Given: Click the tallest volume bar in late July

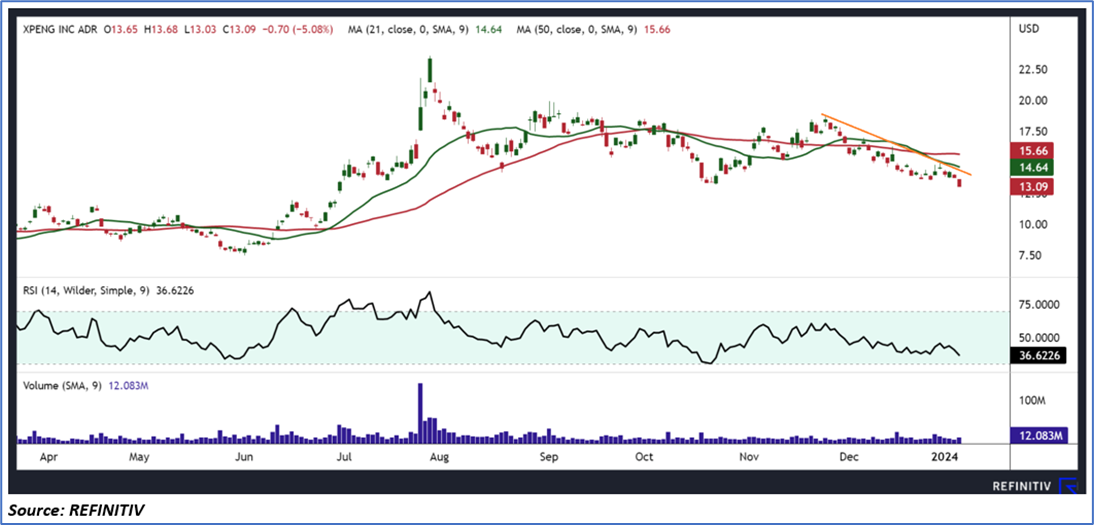Looking at the screenshot, I should 420,413.
